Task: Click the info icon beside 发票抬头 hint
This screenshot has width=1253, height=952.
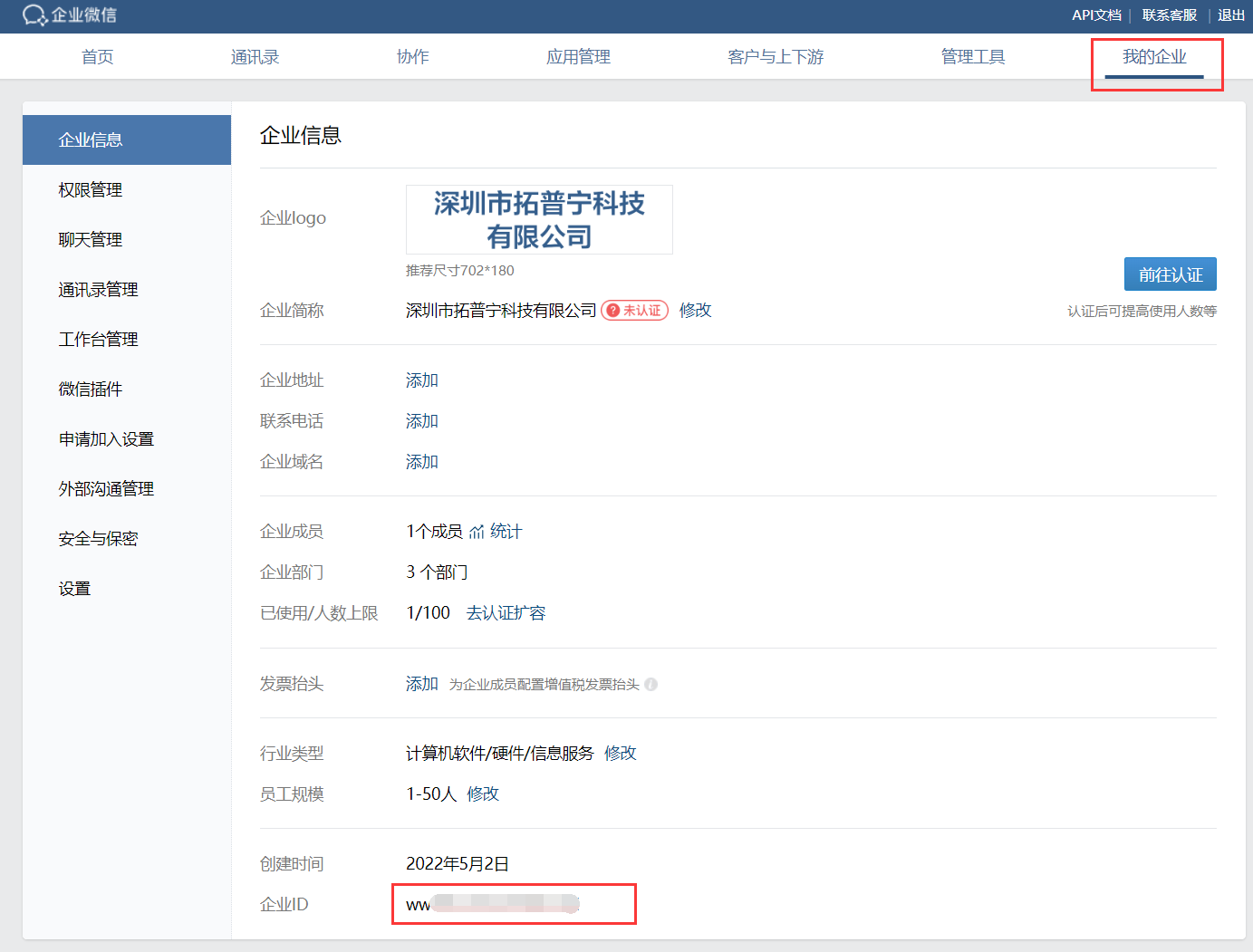Action: click(x=651, y=684)
